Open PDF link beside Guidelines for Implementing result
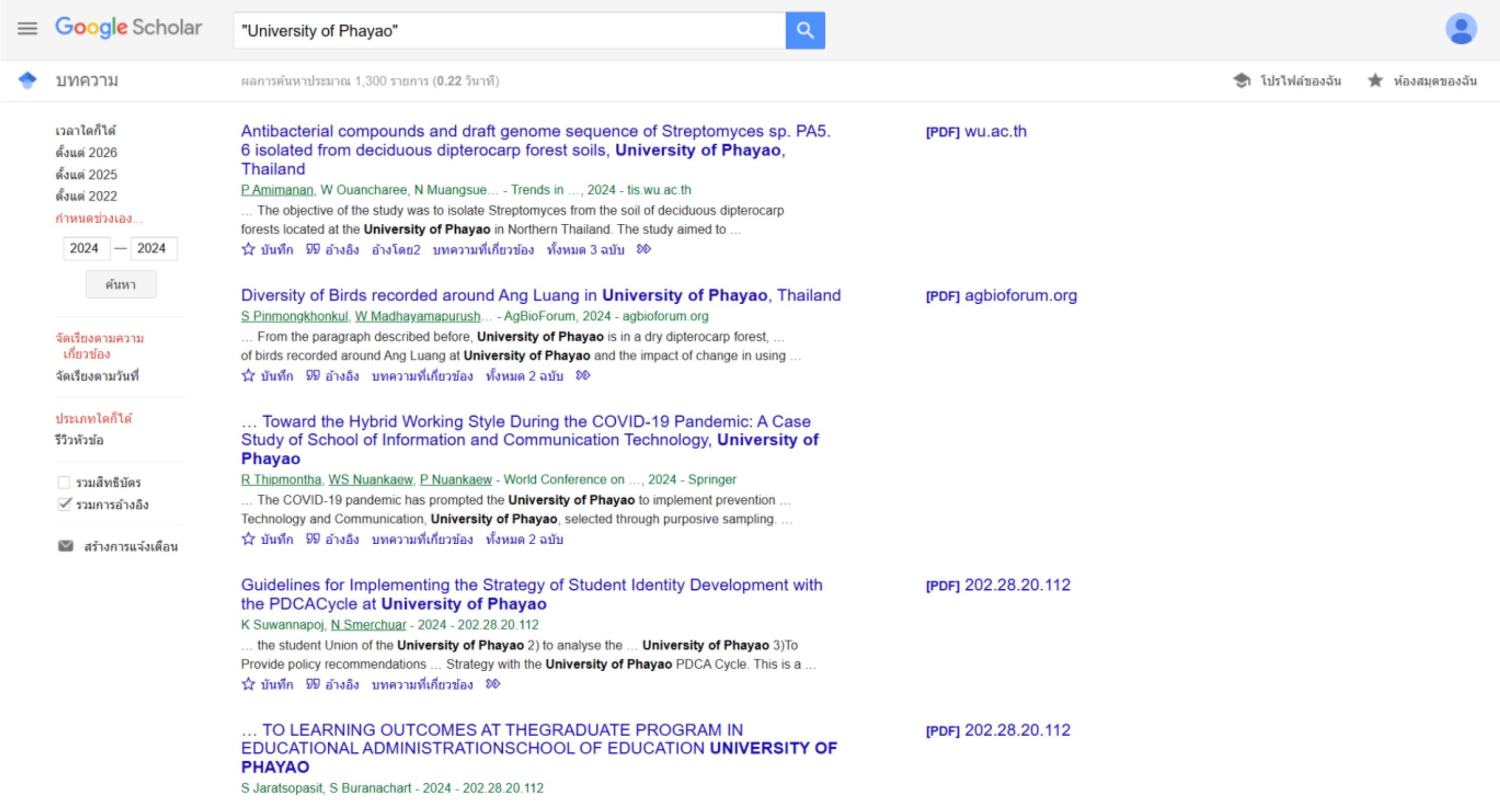 [998, 585]
